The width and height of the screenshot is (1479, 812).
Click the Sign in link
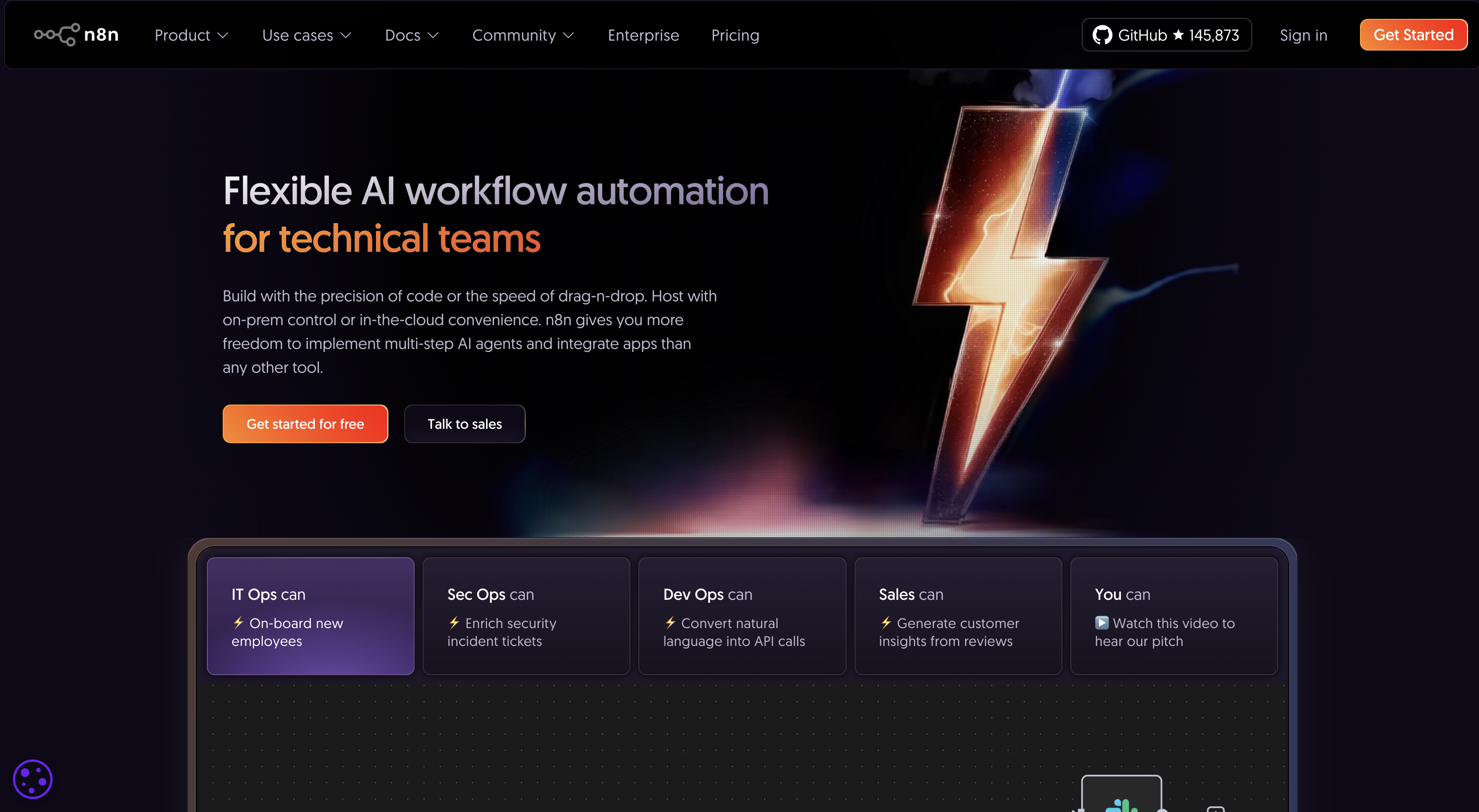point(1303,36)
